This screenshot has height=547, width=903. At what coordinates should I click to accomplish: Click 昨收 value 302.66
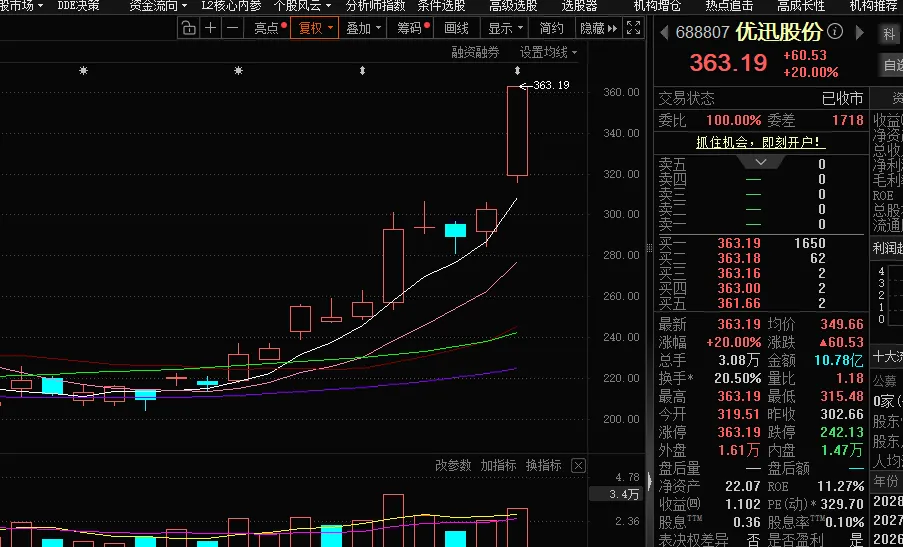tap(841, 414)
